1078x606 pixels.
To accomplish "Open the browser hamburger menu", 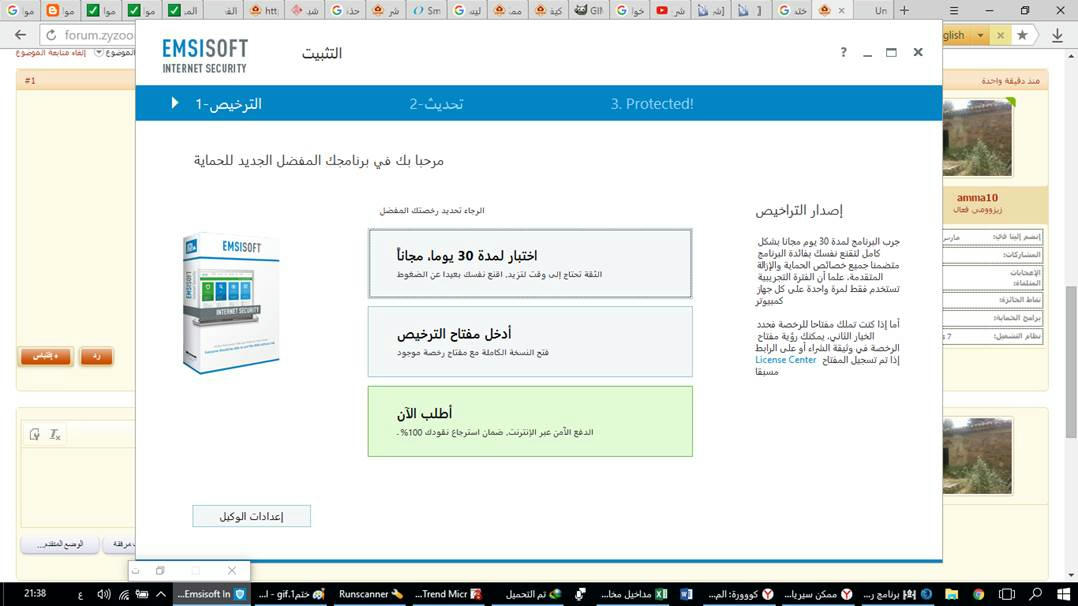I will 954,10.
